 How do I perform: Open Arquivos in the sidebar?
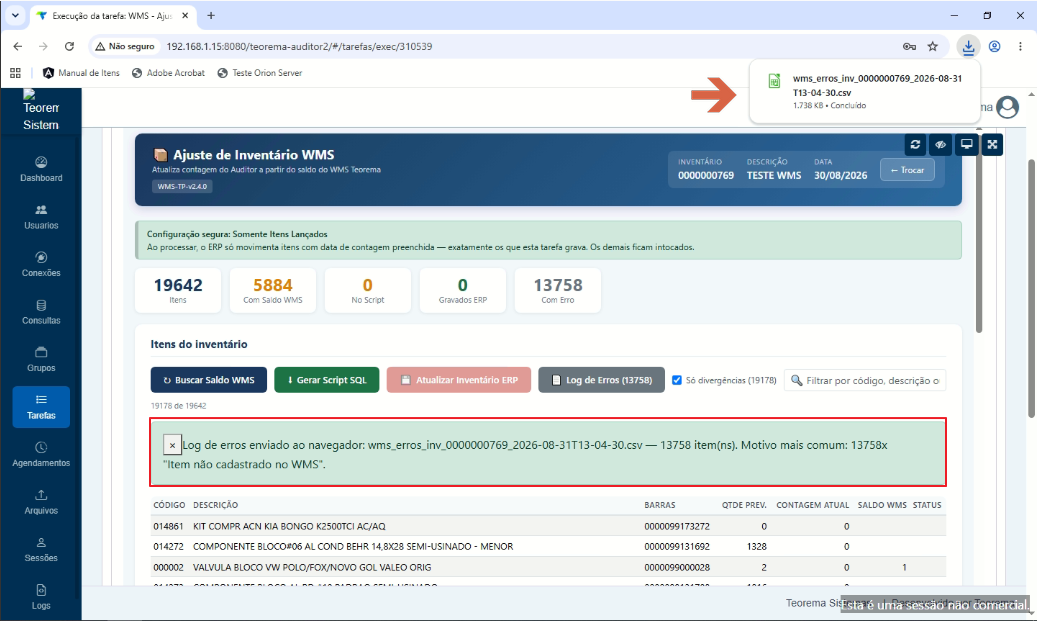click(41, 502)
